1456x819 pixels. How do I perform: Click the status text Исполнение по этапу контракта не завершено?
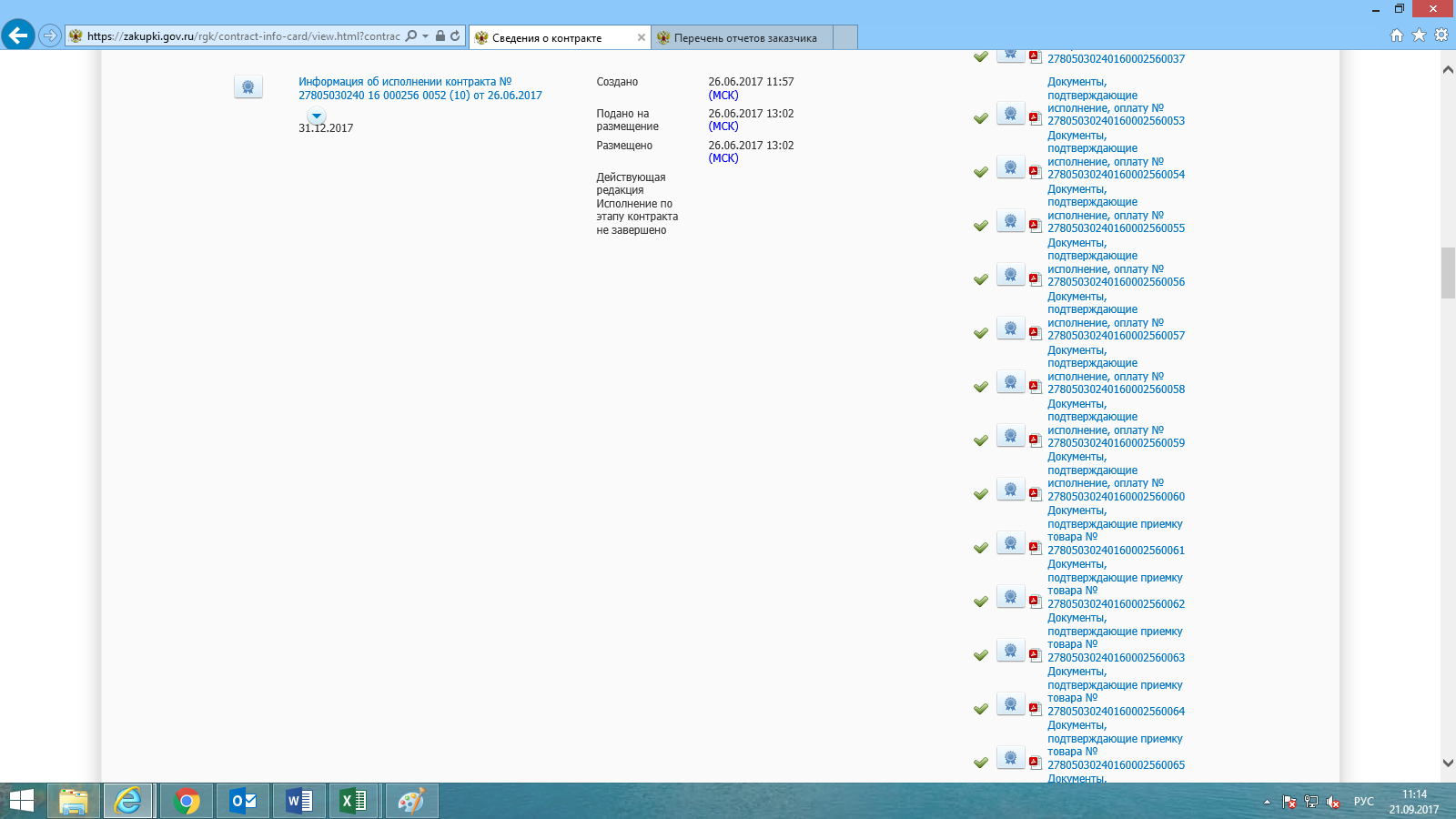click(637, 217)
